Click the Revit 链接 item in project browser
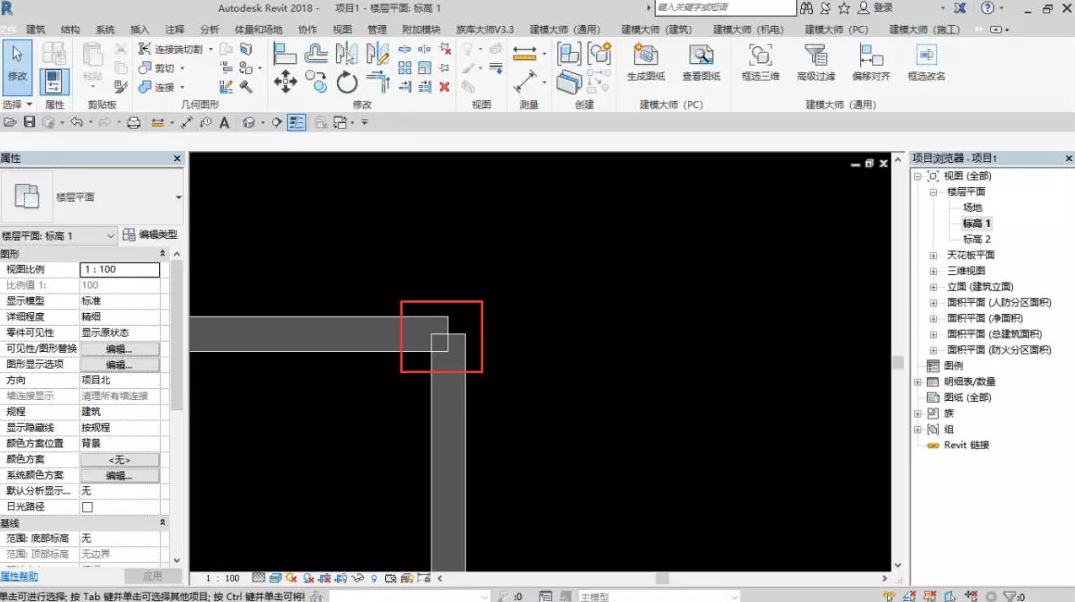This screenshot has width=1075, height=602. (966, 445)
